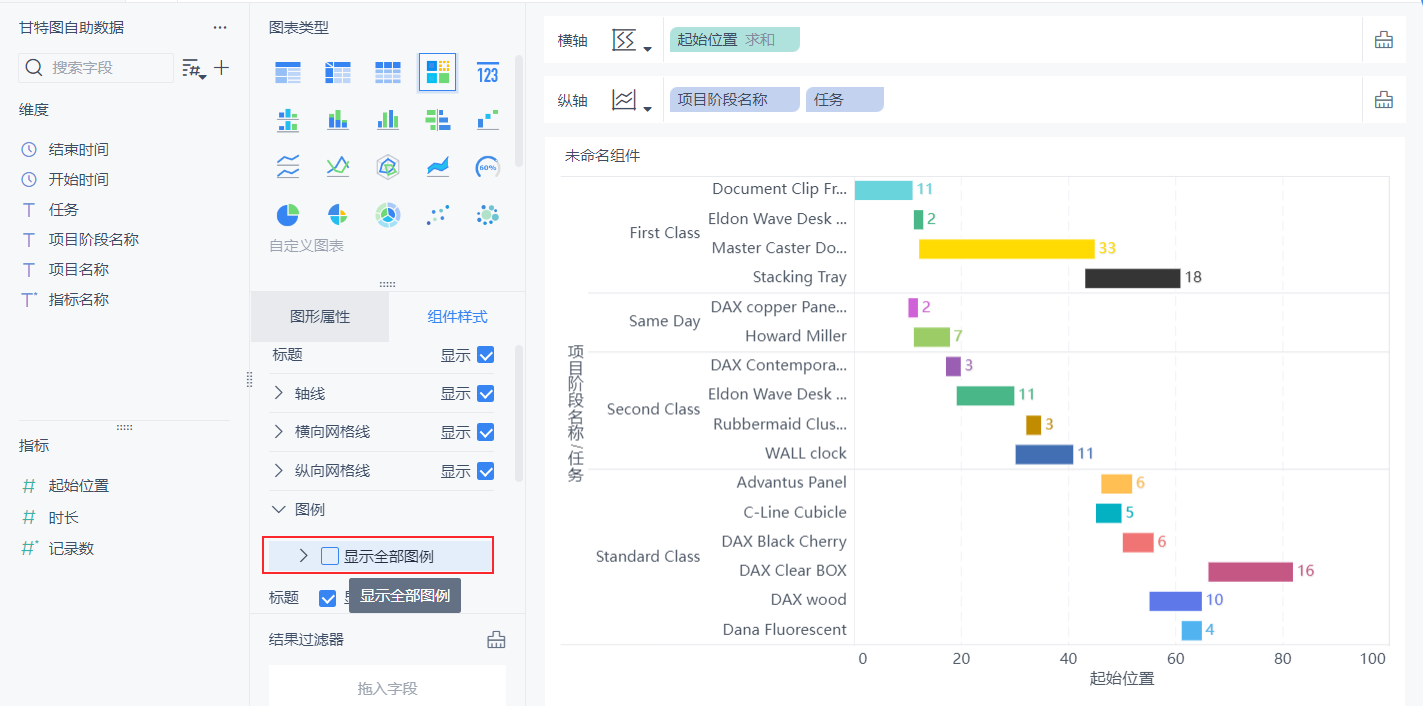
Task: Expand the 横向网格线 settings section
Action: click(278, 431)
